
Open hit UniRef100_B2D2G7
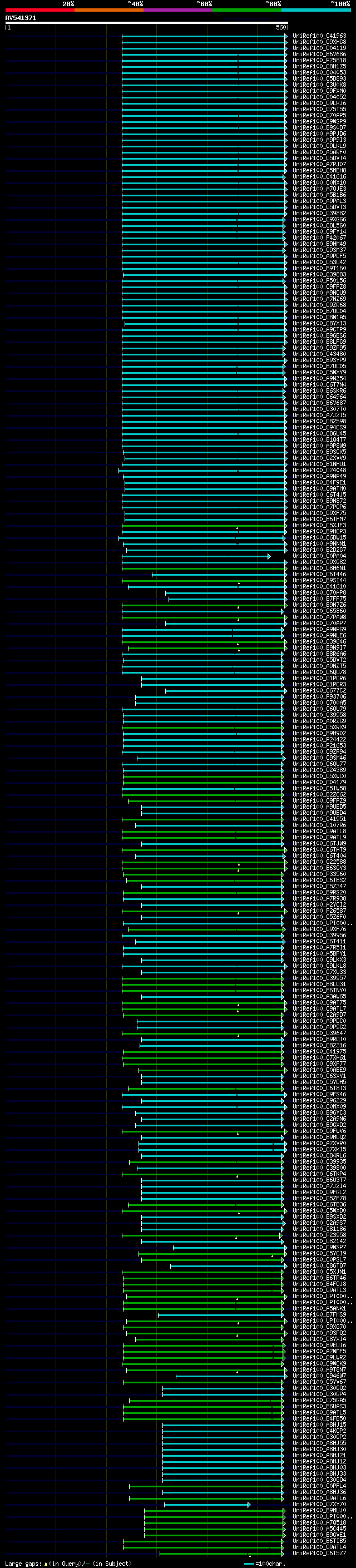click(x=319, y=550)
